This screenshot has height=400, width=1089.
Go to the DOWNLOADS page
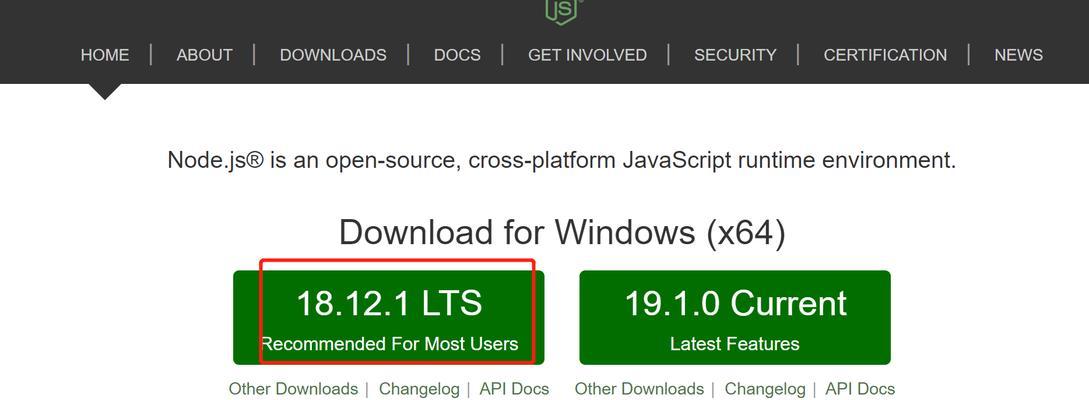(x=333, y=55)
